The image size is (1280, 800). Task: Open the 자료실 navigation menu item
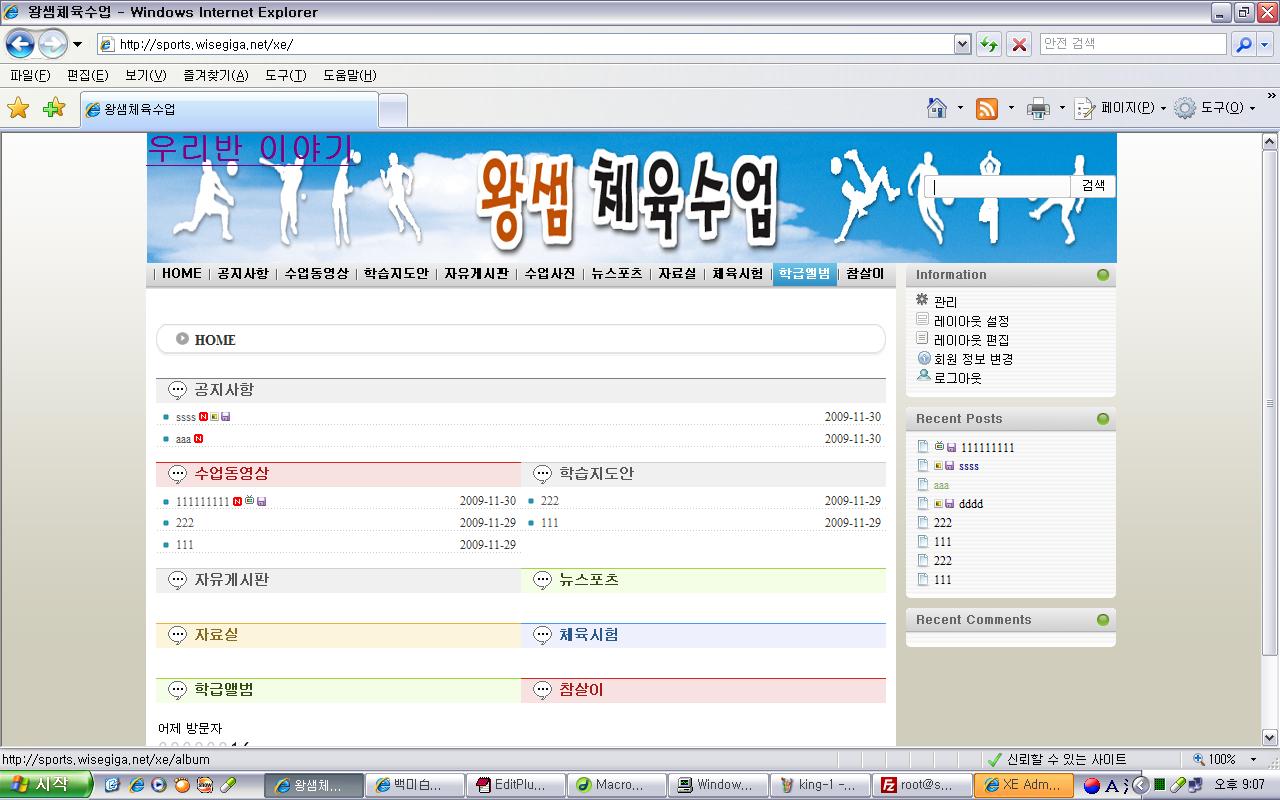click(x=677, y=273)
